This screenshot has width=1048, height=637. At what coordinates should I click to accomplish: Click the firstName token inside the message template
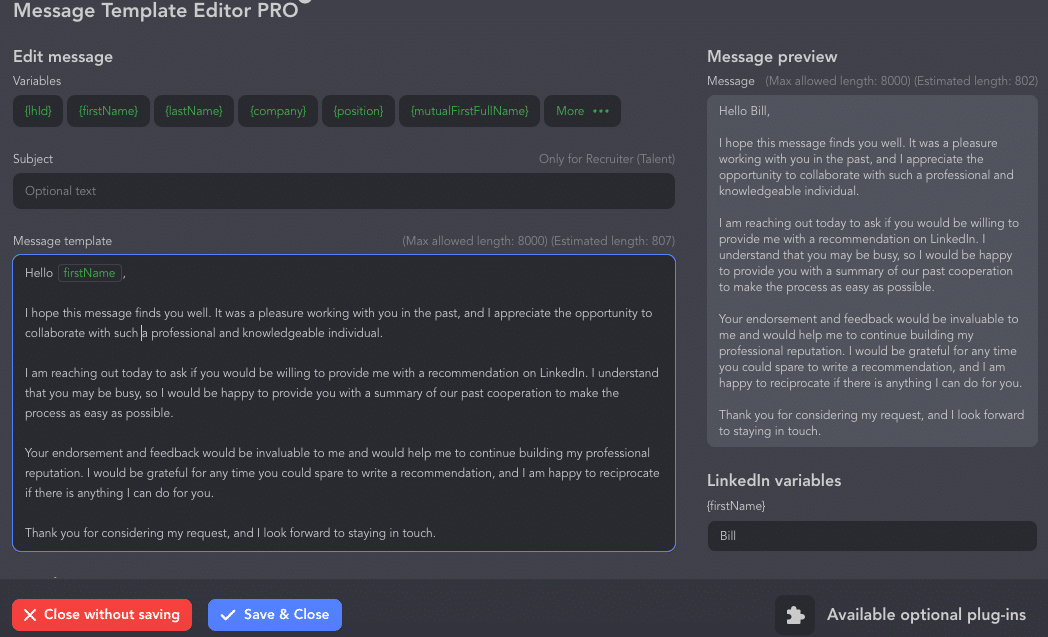89,272
